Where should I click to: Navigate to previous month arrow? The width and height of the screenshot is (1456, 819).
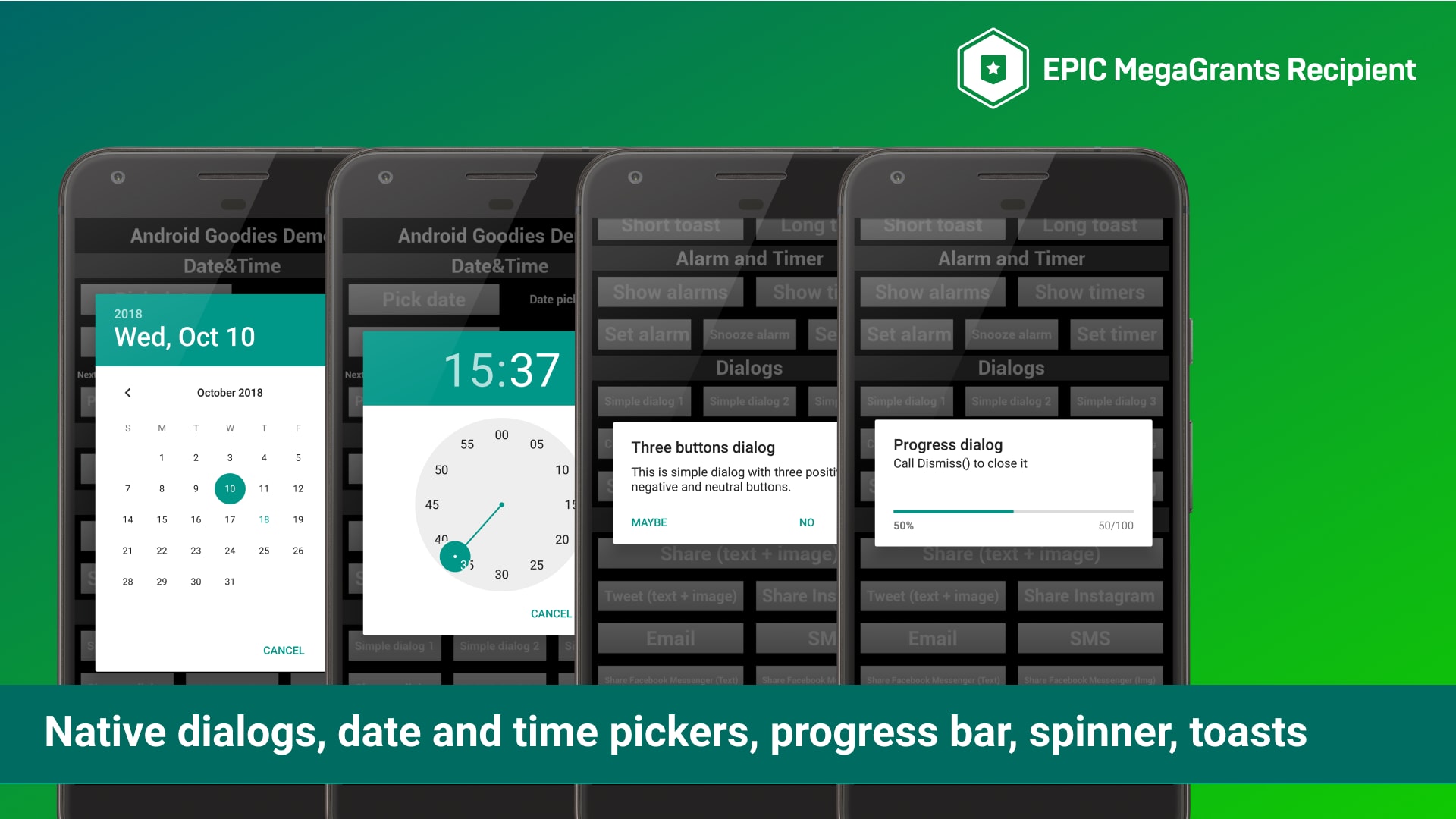[127, 391]
